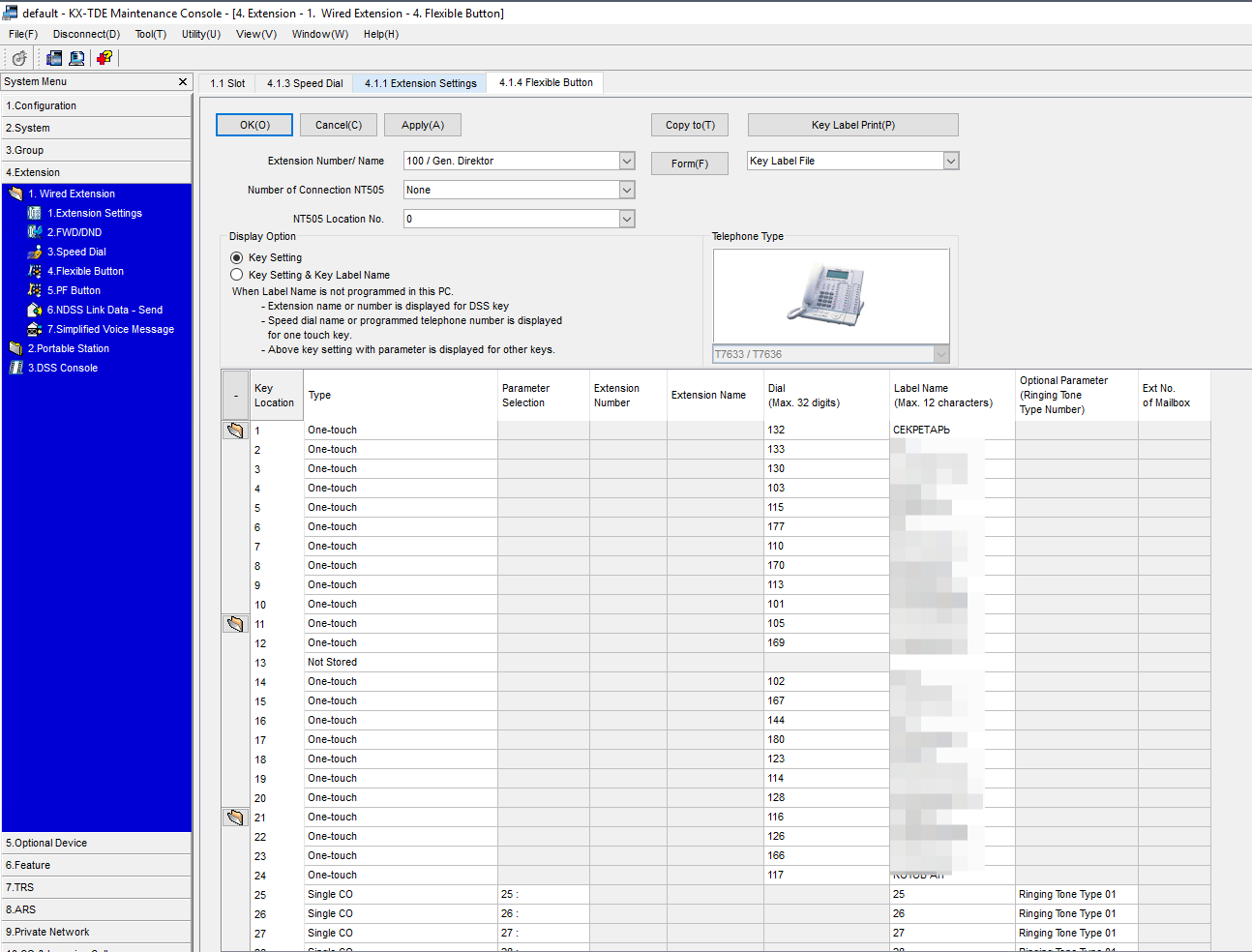Viewport: 1252px width, 952px height.
Task: Click the DSS Console tree icon
Action: [15, 368]
